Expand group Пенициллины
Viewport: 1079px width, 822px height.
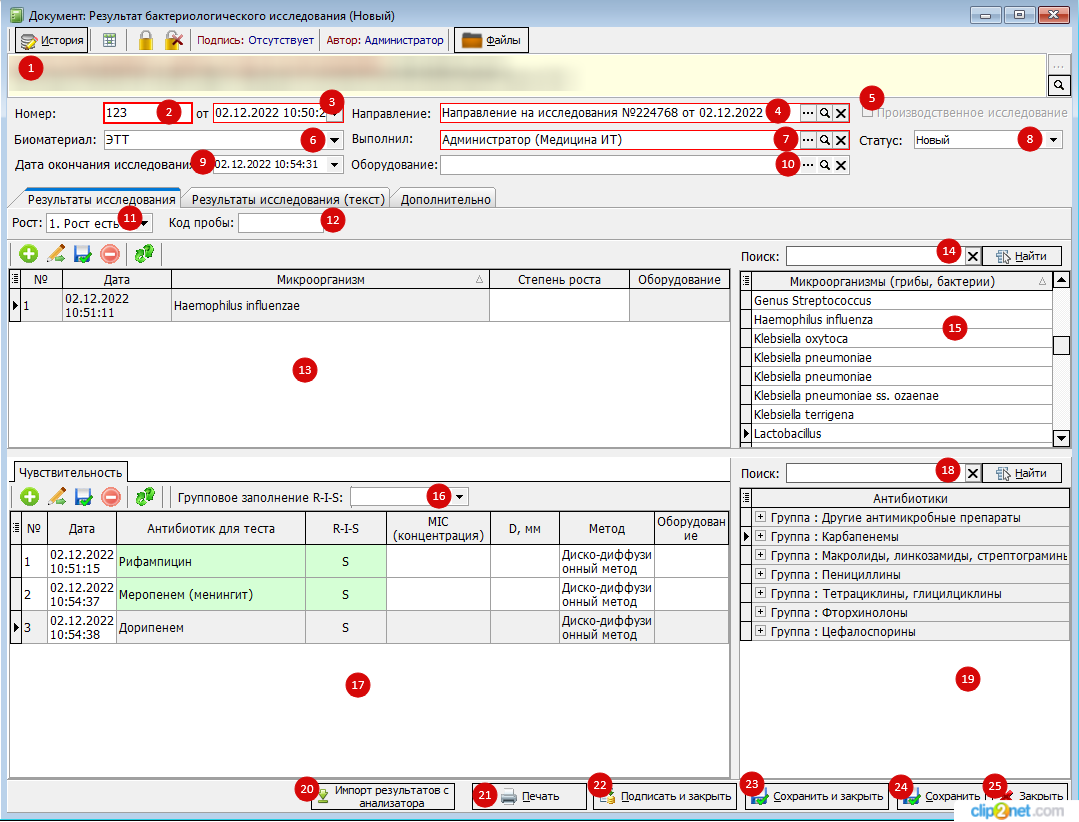click(760, 574)
